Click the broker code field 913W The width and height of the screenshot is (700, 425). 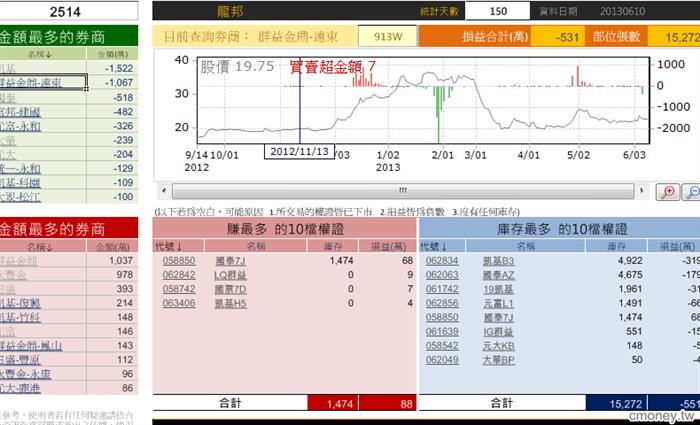[x=388, y=37]
